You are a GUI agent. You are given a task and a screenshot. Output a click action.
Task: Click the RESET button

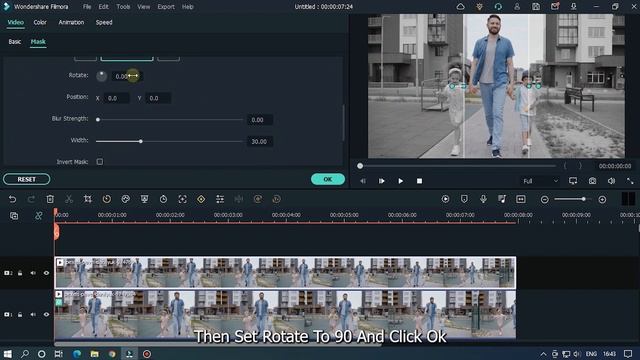pos(27,179)
